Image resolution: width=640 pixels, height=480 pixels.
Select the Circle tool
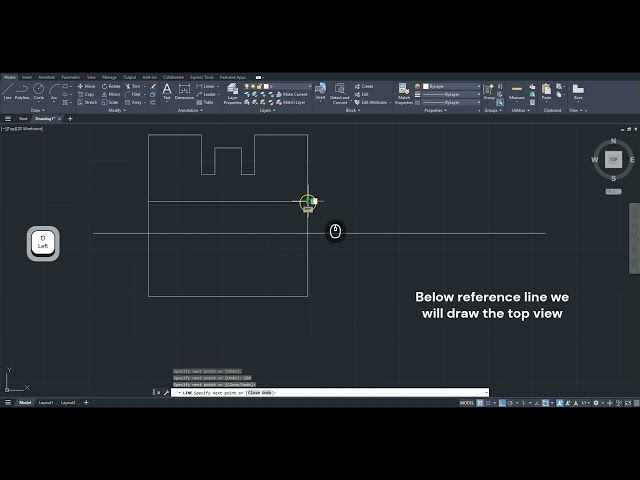pyautogui.click(x=39, y=91)
